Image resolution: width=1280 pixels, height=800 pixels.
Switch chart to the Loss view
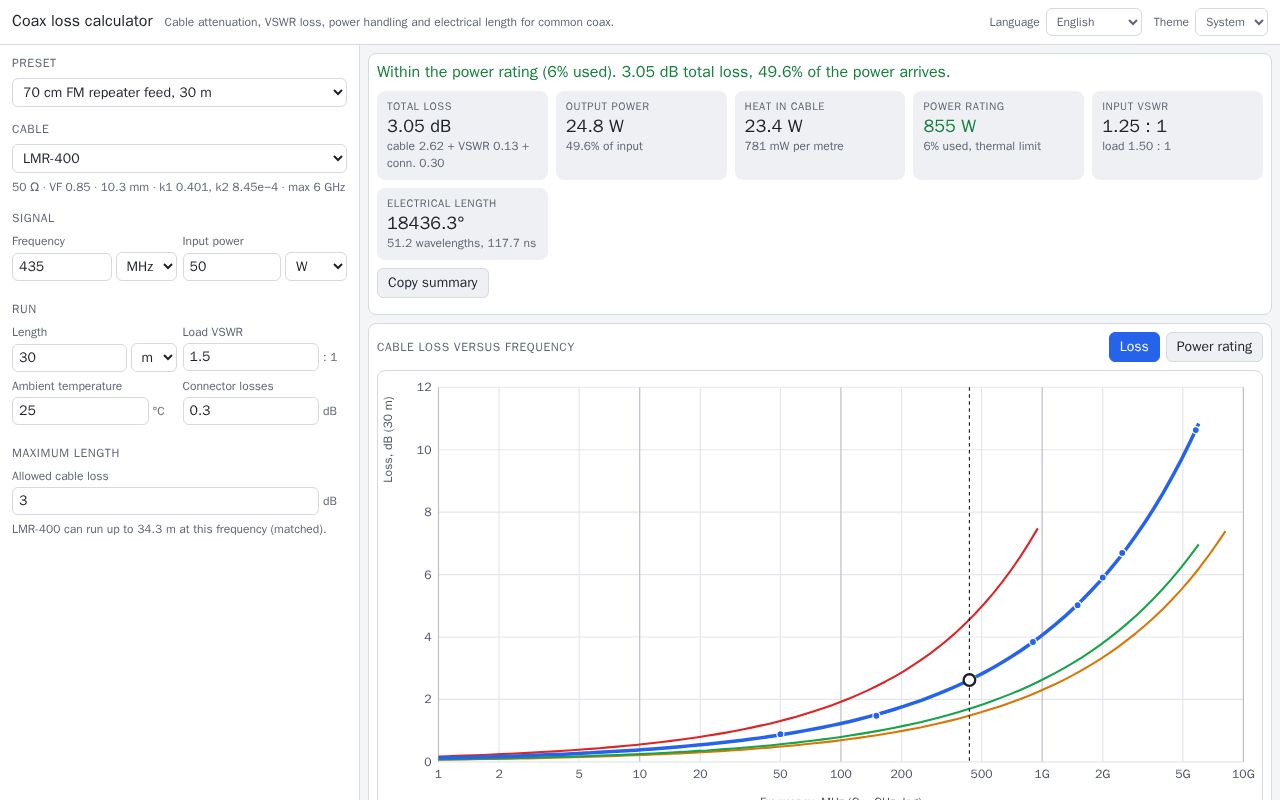(1134, 347)
